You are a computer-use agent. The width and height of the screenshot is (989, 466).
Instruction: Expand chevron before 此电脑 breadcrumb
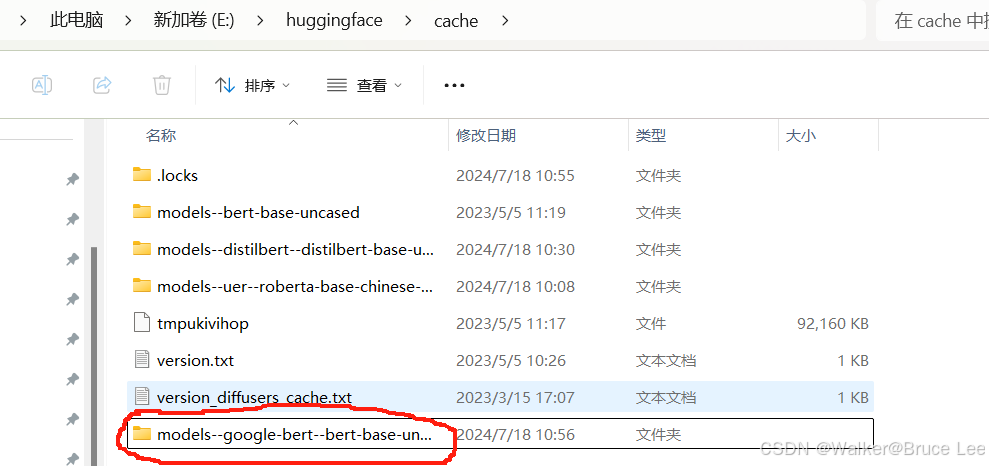pyautogui.click(x=23, y=21)
